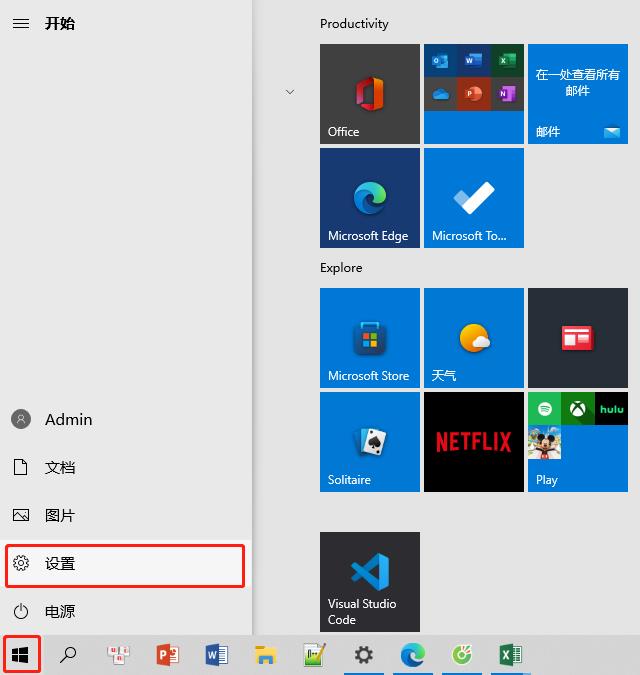This screenshot has height=675, width=640.
Task: Open the 文档 documents folder
Action: 126,467
